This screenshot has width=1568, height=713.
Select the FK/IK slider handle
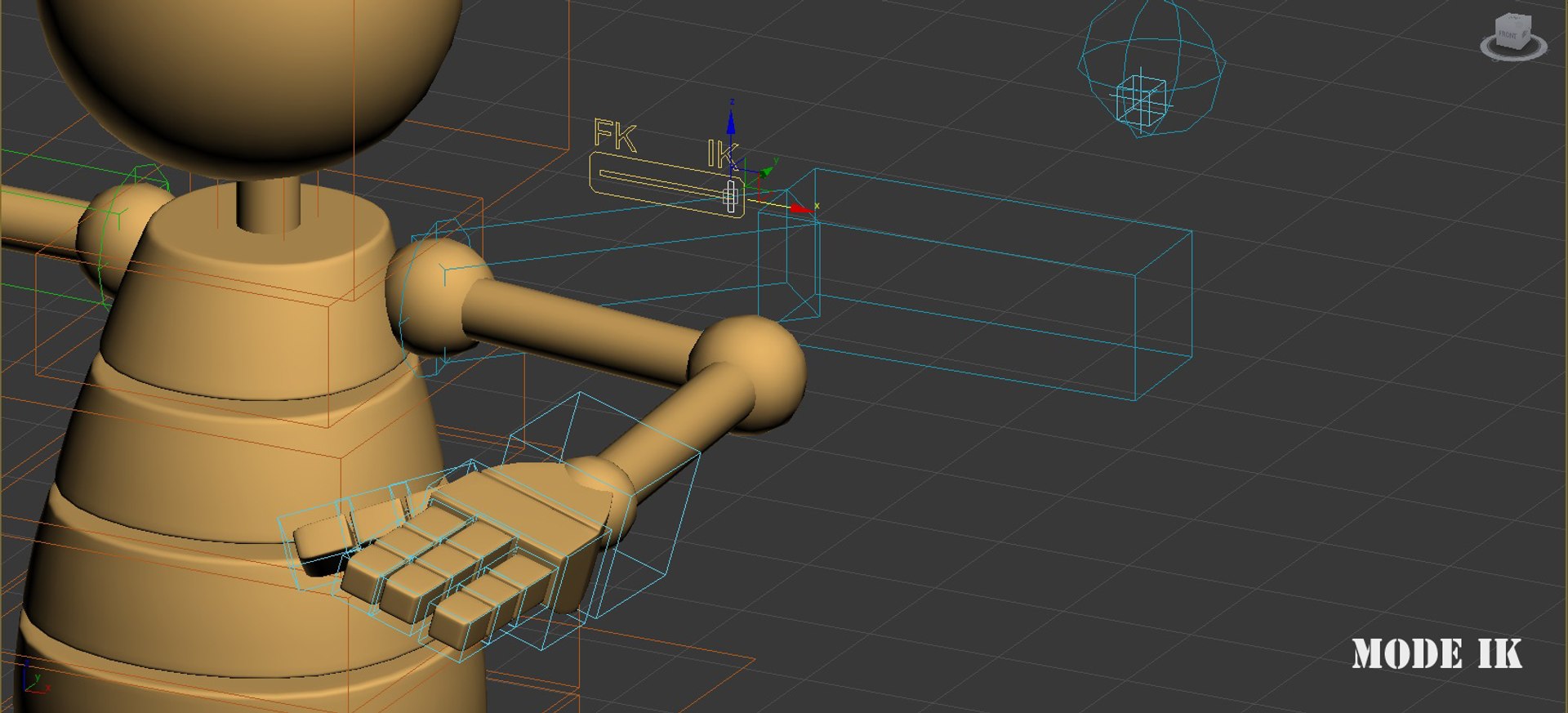(731, 196)
